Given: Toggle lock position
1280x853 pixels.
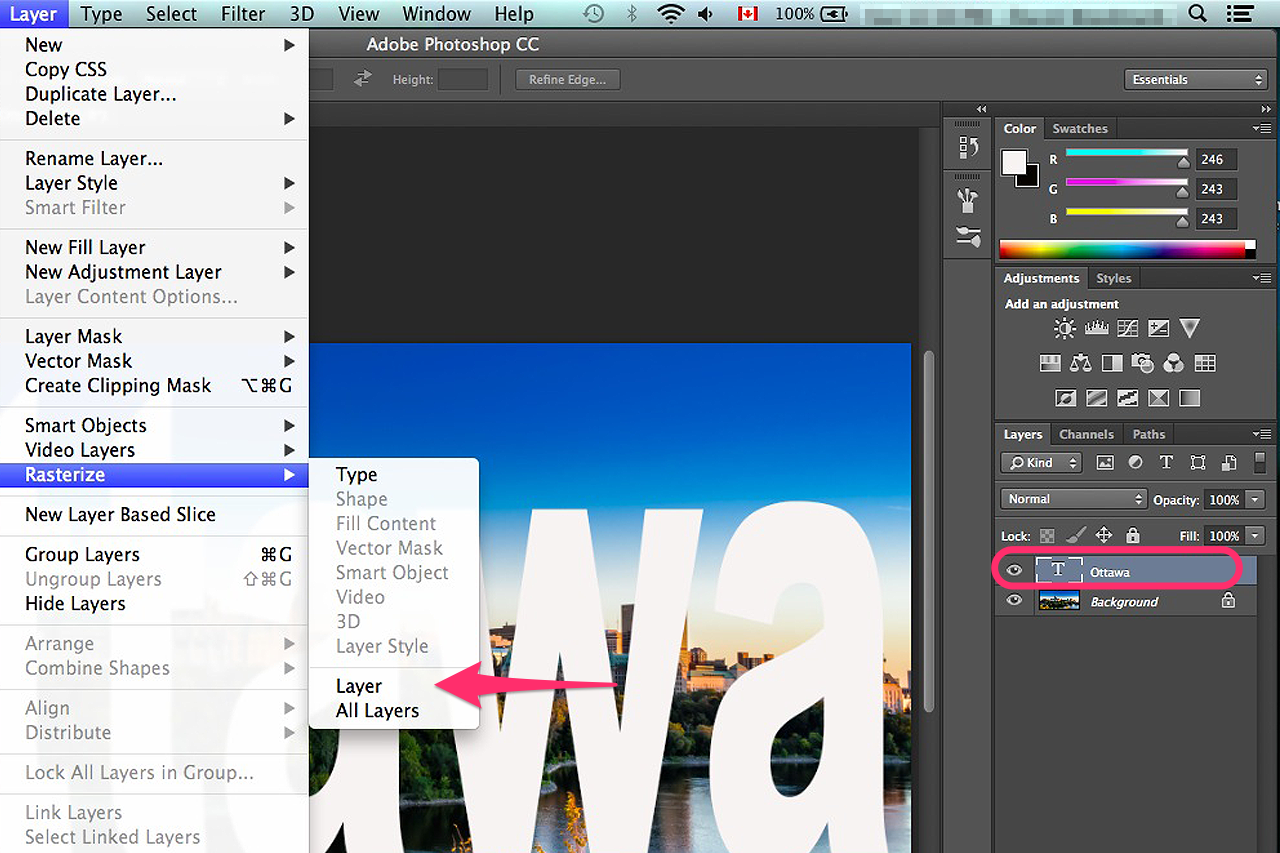Looking at the screenshot, I should tap(1104, 535).
